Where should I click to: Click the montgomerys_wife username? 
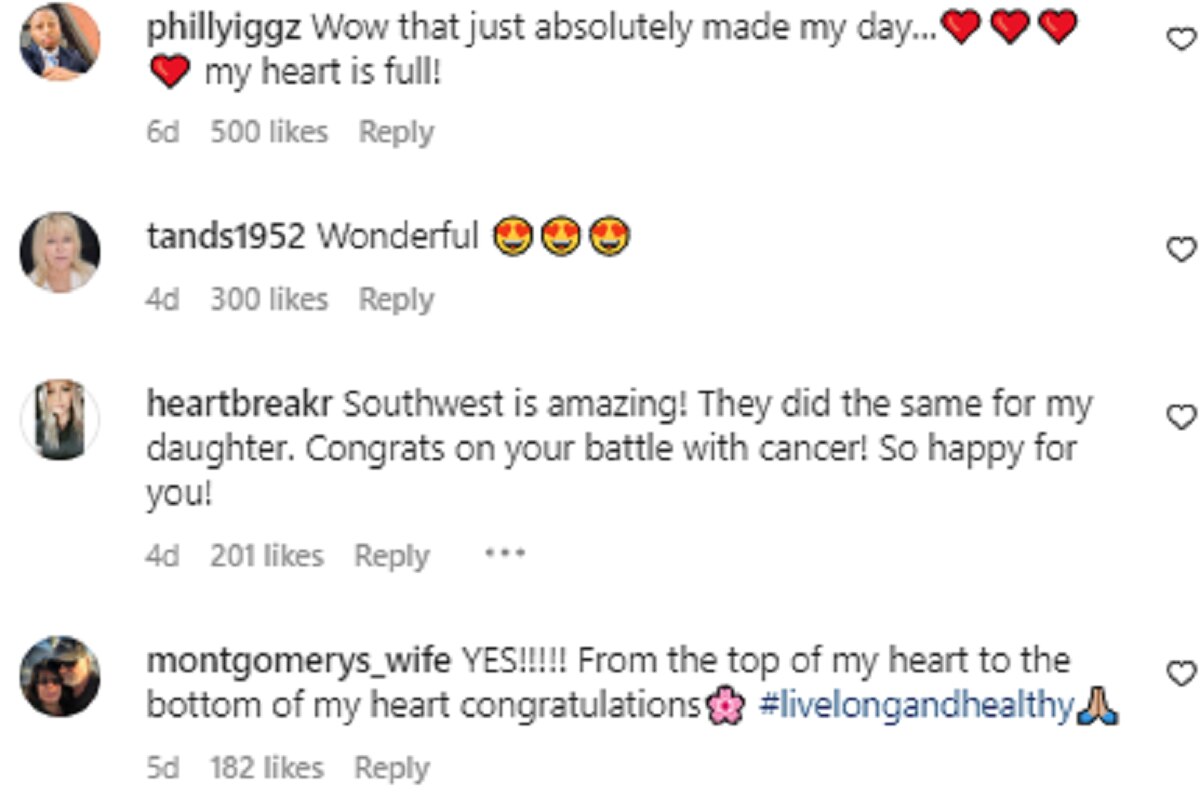(298, 661)
